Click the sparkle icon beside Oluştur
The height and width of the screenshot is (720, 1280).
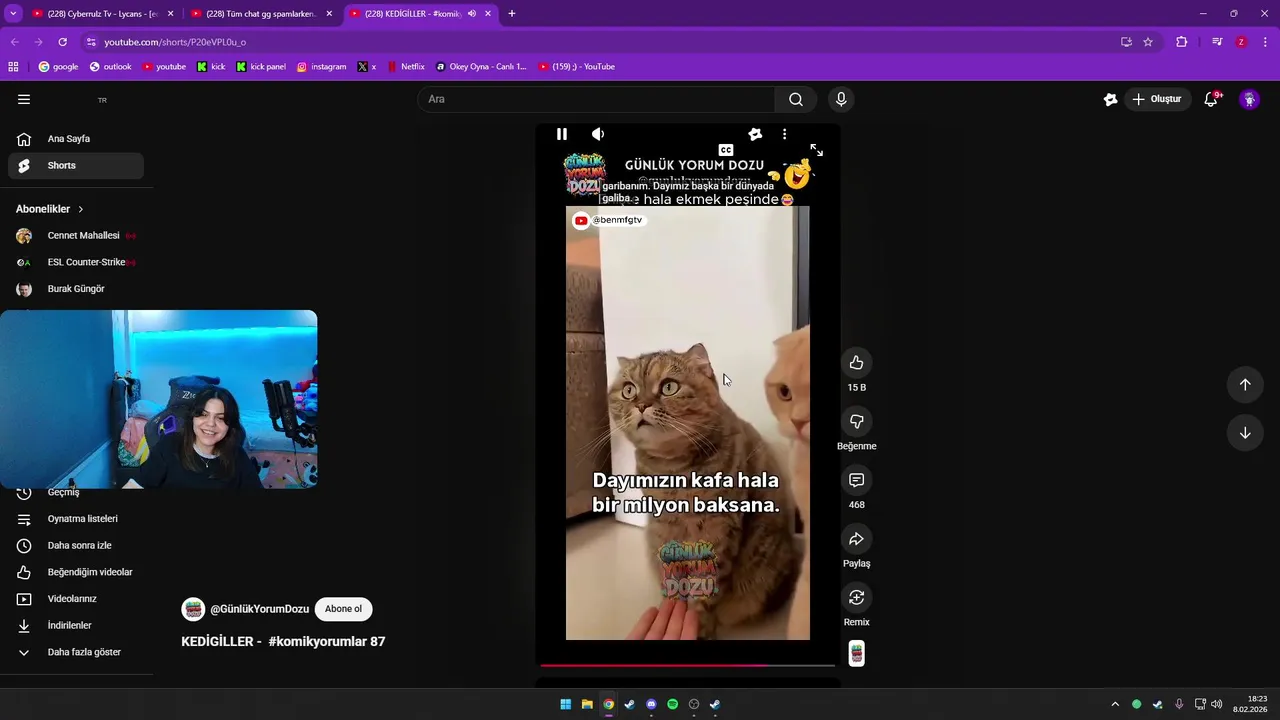[1110, 99]
